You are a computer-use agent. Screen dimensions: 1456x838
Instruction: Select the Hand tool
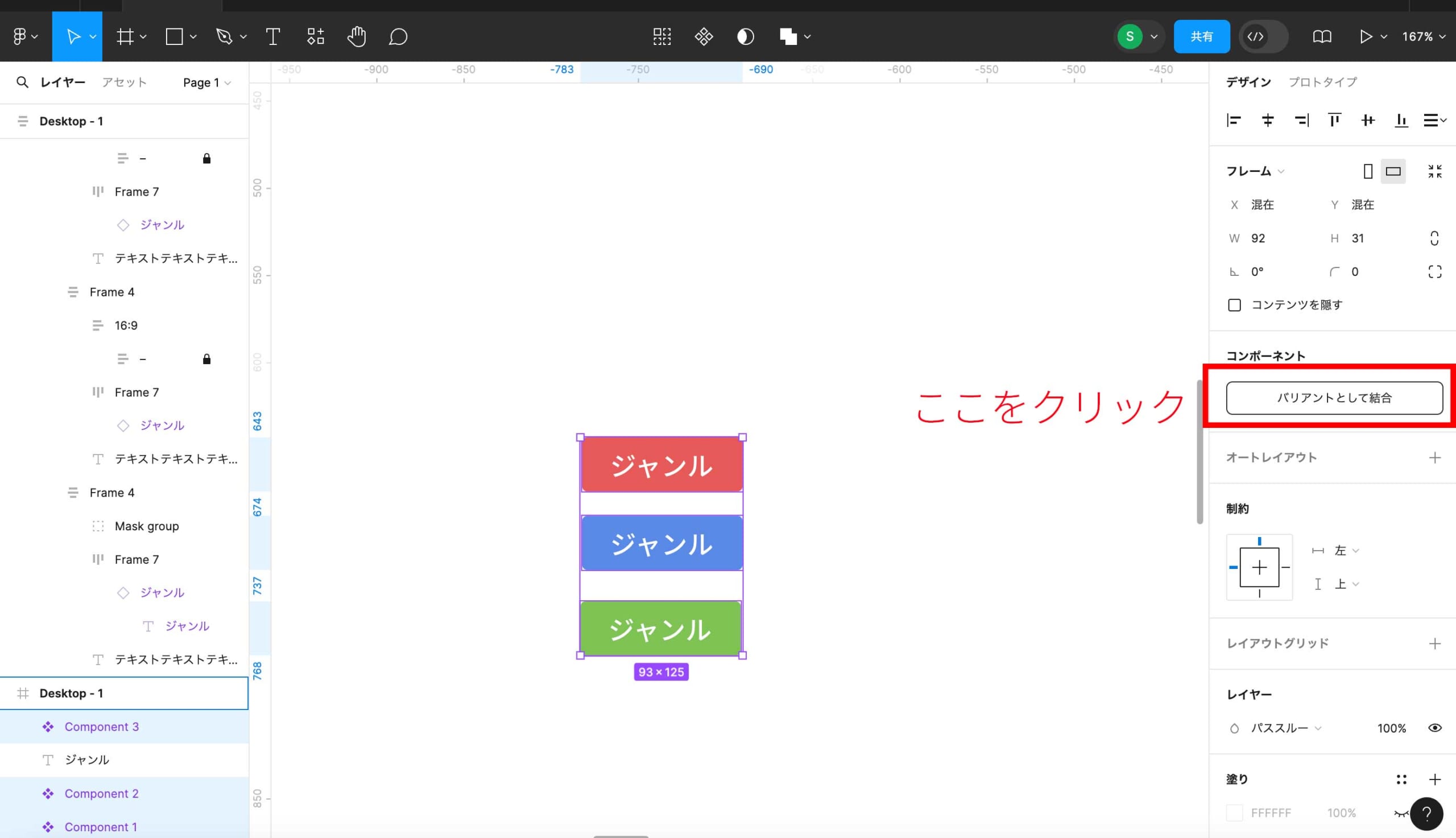point(357,37)
